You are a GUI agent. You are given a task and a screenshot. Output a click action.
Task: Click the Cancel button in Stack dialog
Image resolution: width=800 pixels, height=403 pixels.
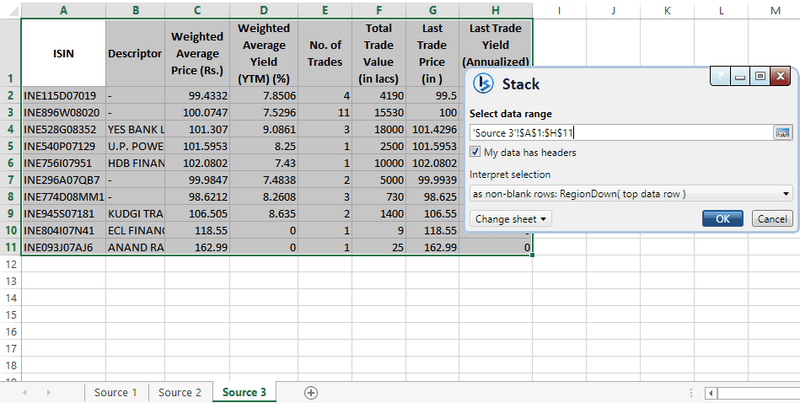772,219
